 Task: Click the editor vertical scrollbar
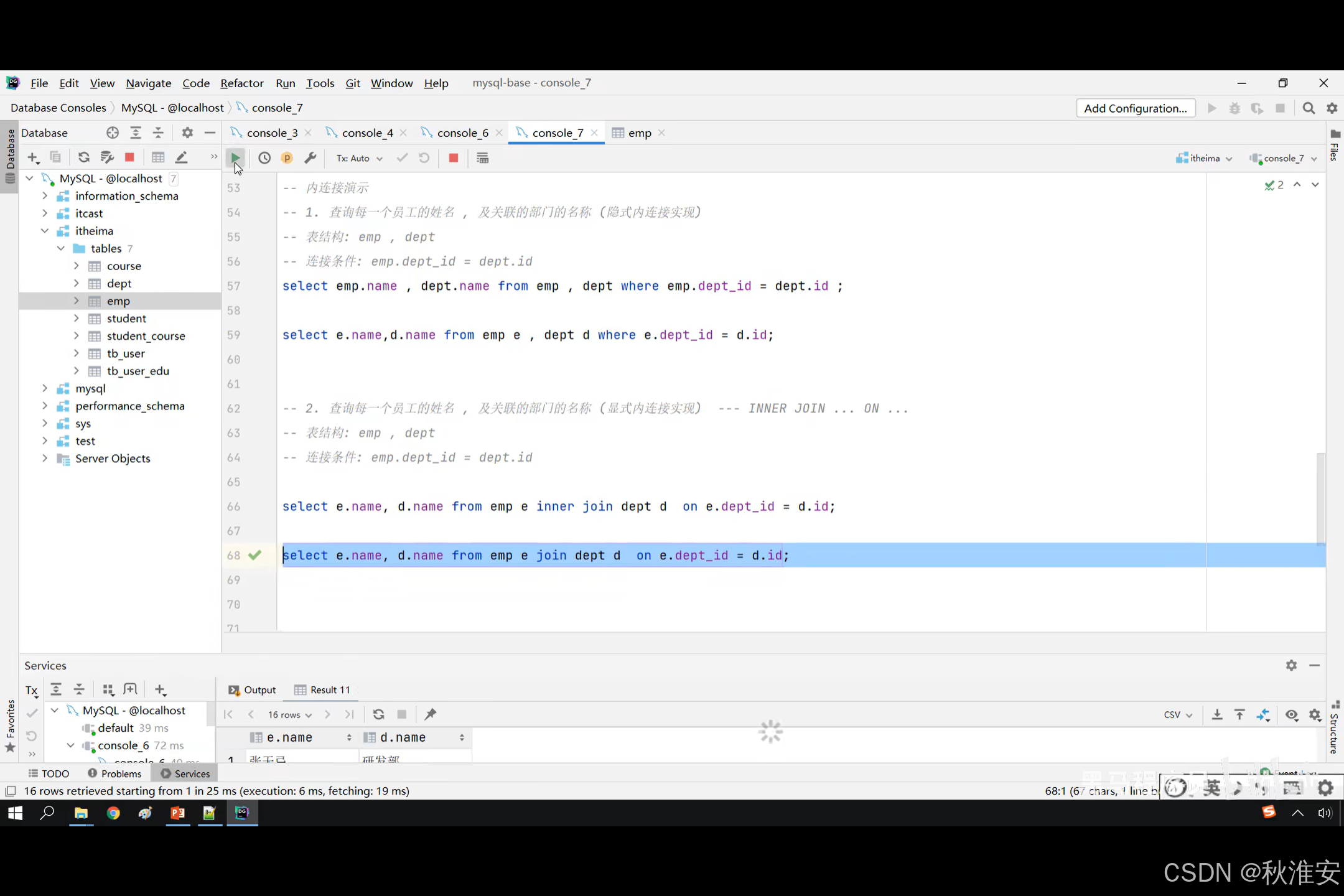[x=1320, y=498]
